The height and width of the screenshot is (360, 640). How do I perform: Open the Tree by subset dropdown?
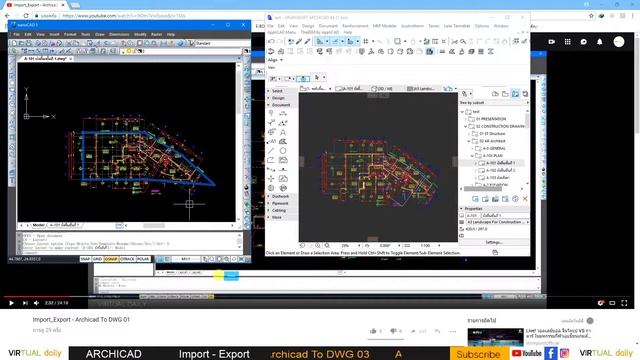click(494, 103)
